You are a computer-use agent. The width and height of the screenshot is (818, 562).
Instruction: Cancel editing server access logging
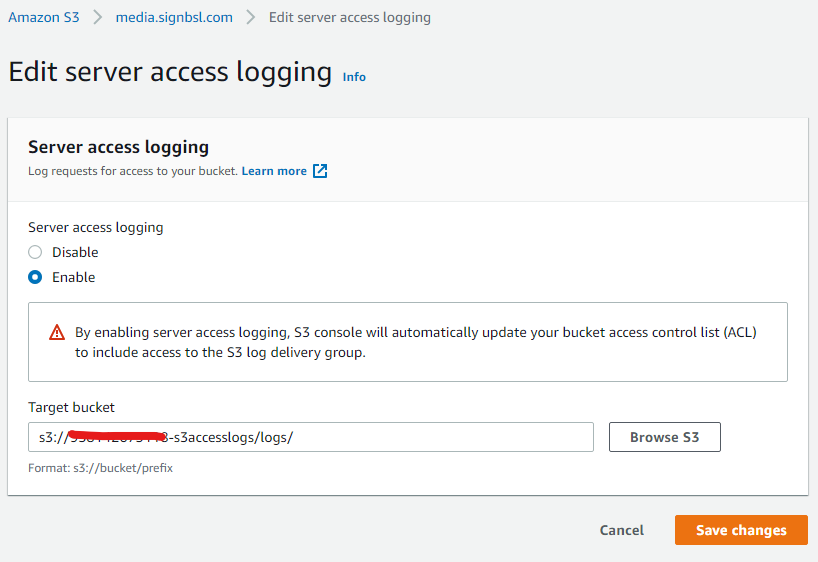622,530
